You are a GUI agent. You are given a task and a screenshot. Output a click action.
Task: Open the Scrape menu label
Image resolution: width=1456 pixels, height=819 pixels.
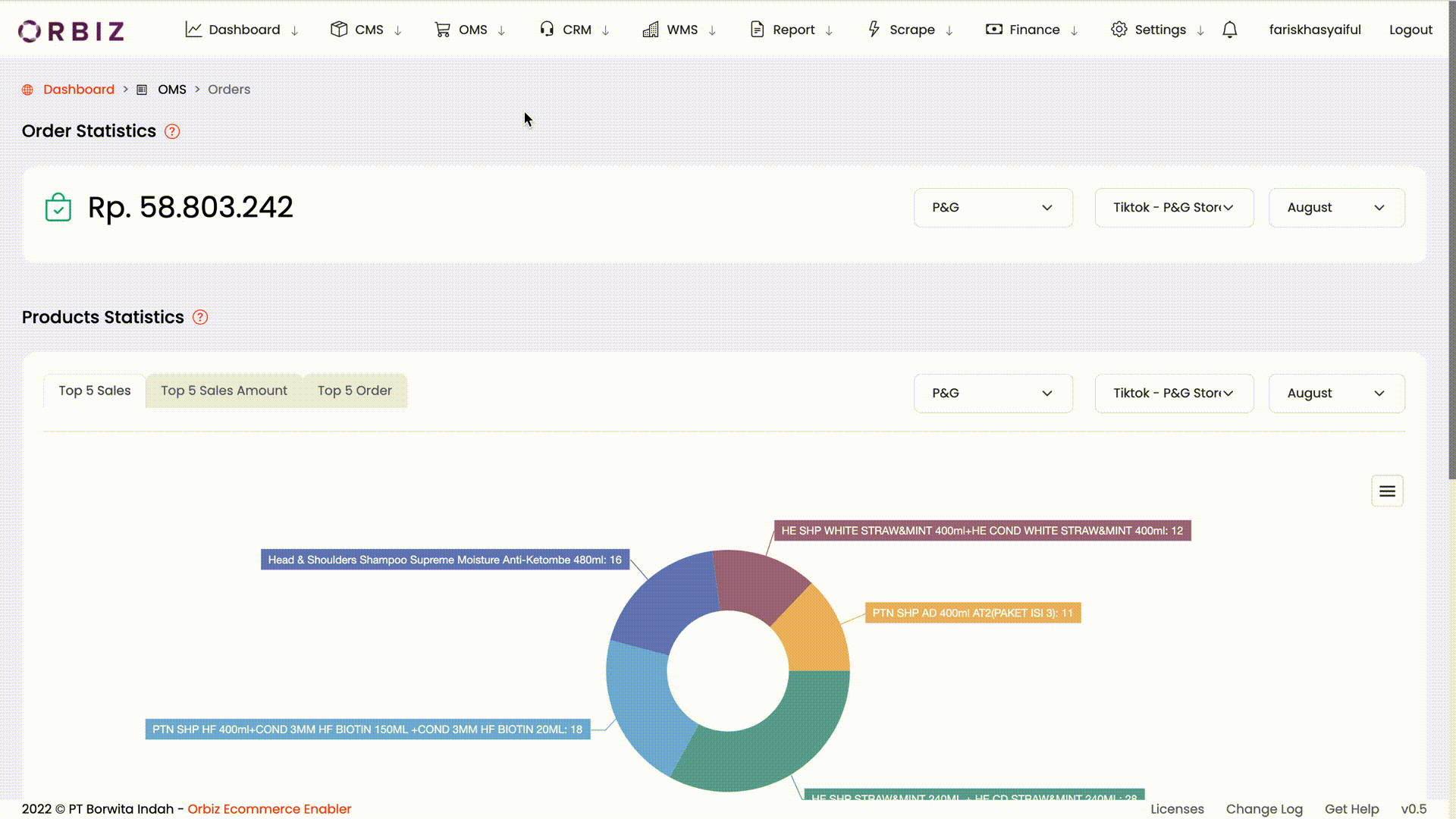pyautogui.click(x=912, y=30)
